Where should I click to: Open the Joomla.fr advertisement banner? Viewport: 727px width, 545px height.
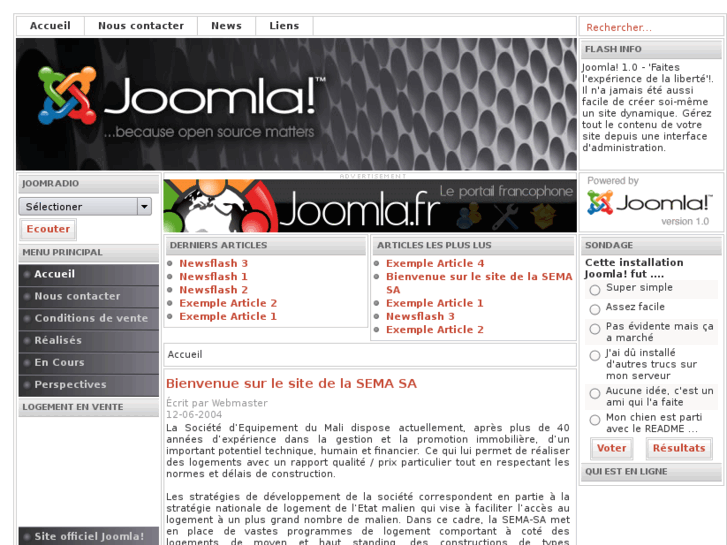pyautogui.click(x=370, y=206)
